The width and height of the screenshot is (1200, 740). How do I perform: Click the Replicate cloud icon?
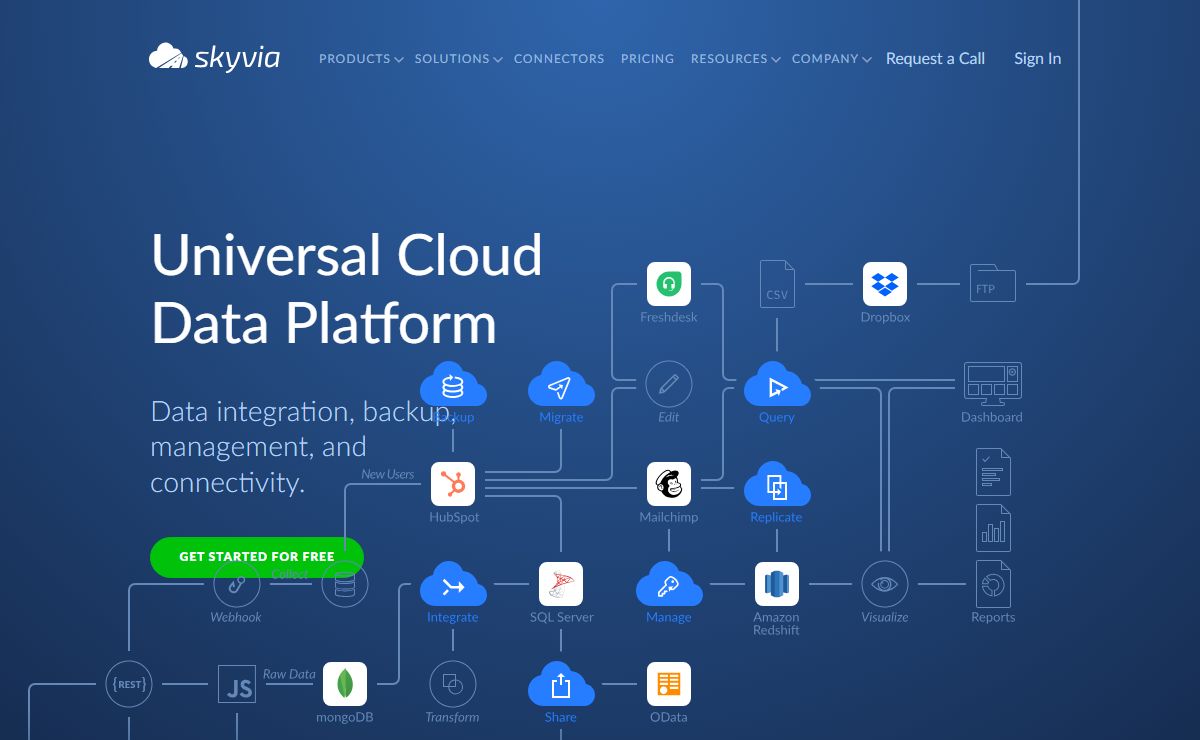[776, 486]
